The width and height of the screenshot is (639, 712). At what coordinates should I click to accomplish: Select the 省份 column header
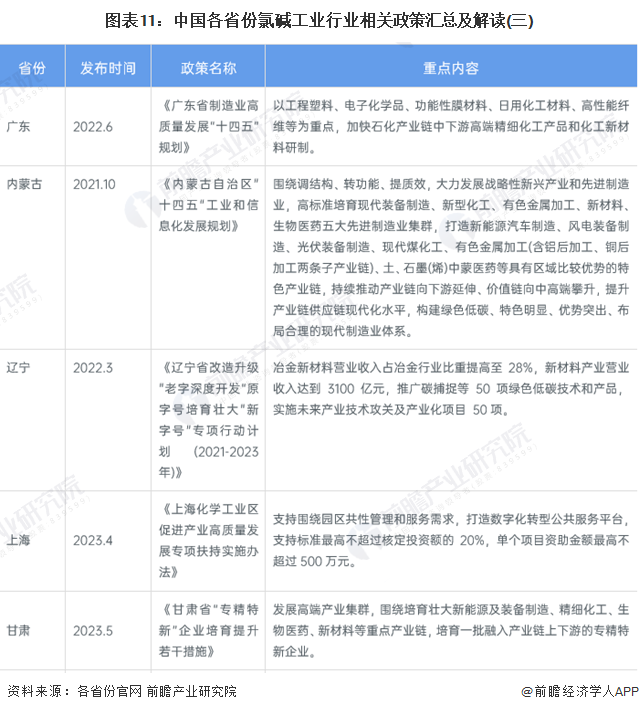[32, 68]
